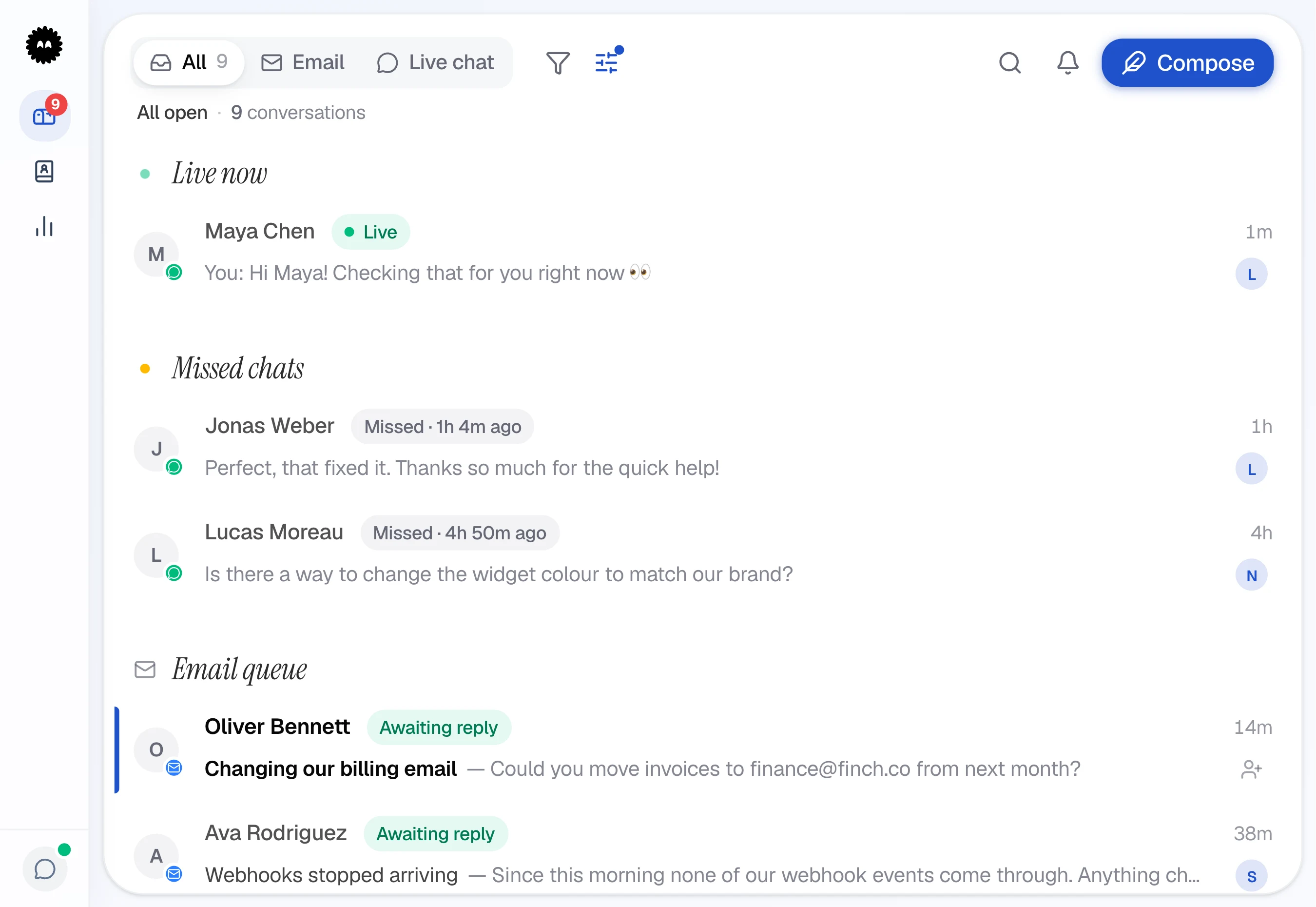Compose a new message

tap(1188, 63)
